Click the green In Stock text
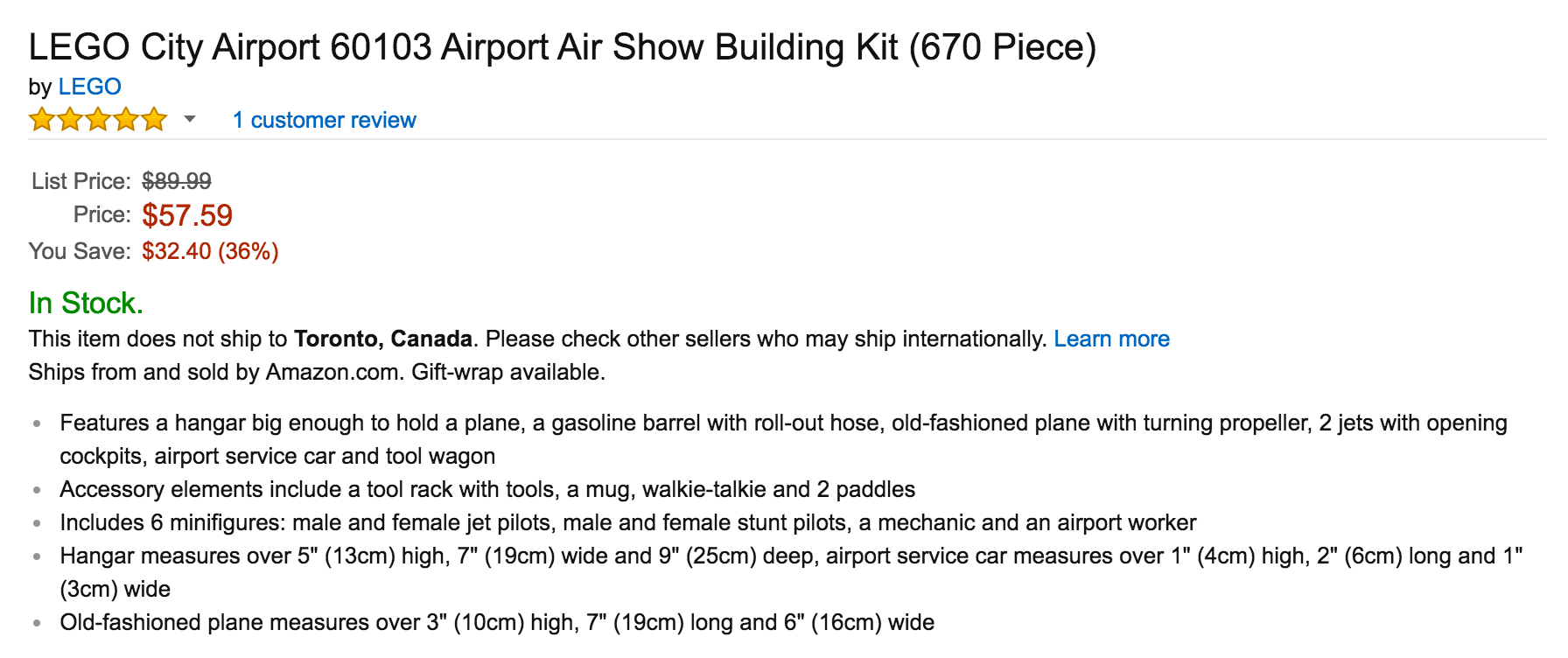 [86, 303]
